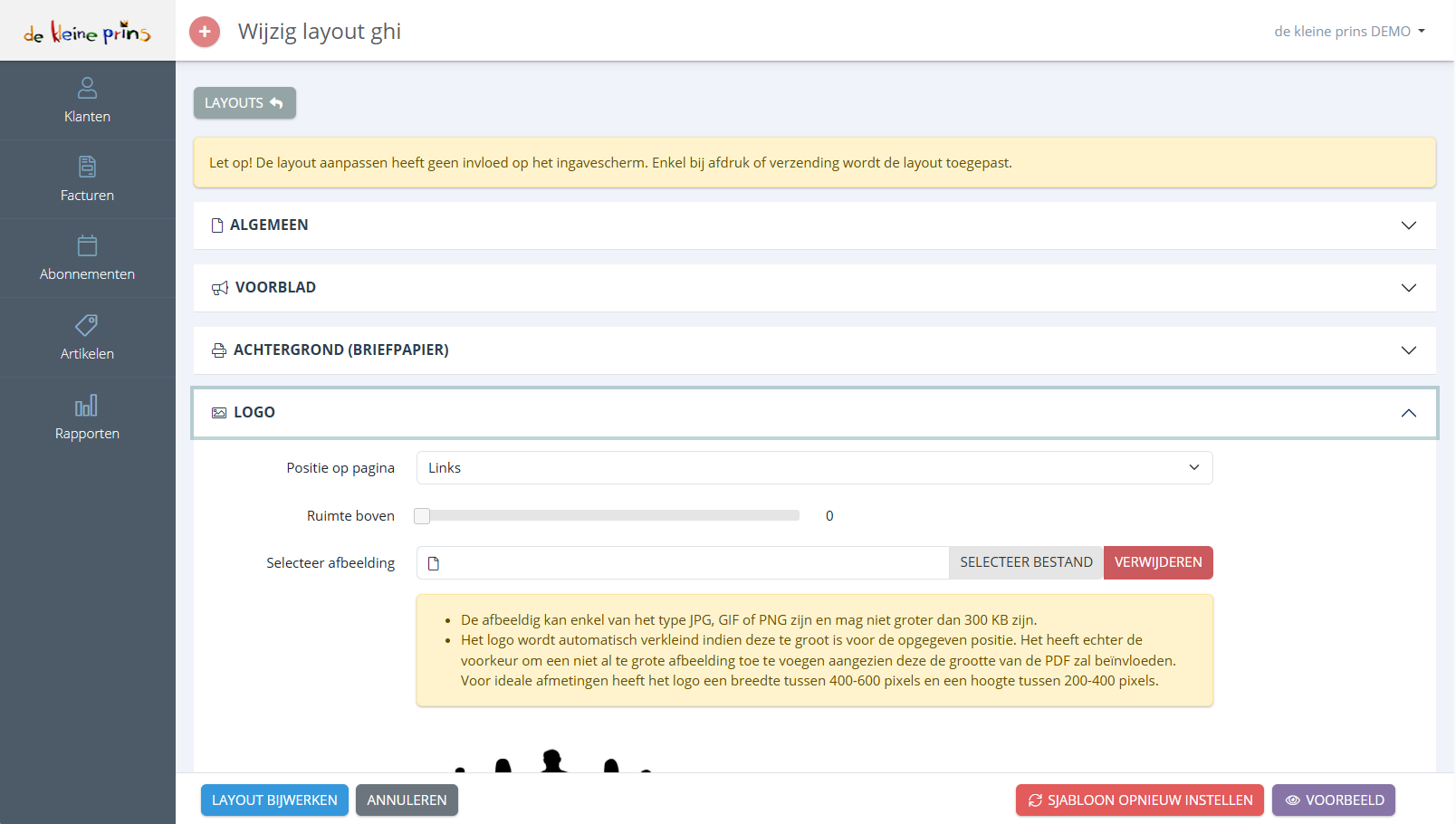Open the VOORBEELD preview
The image size is (1456, 824).
click(1334, 800)
